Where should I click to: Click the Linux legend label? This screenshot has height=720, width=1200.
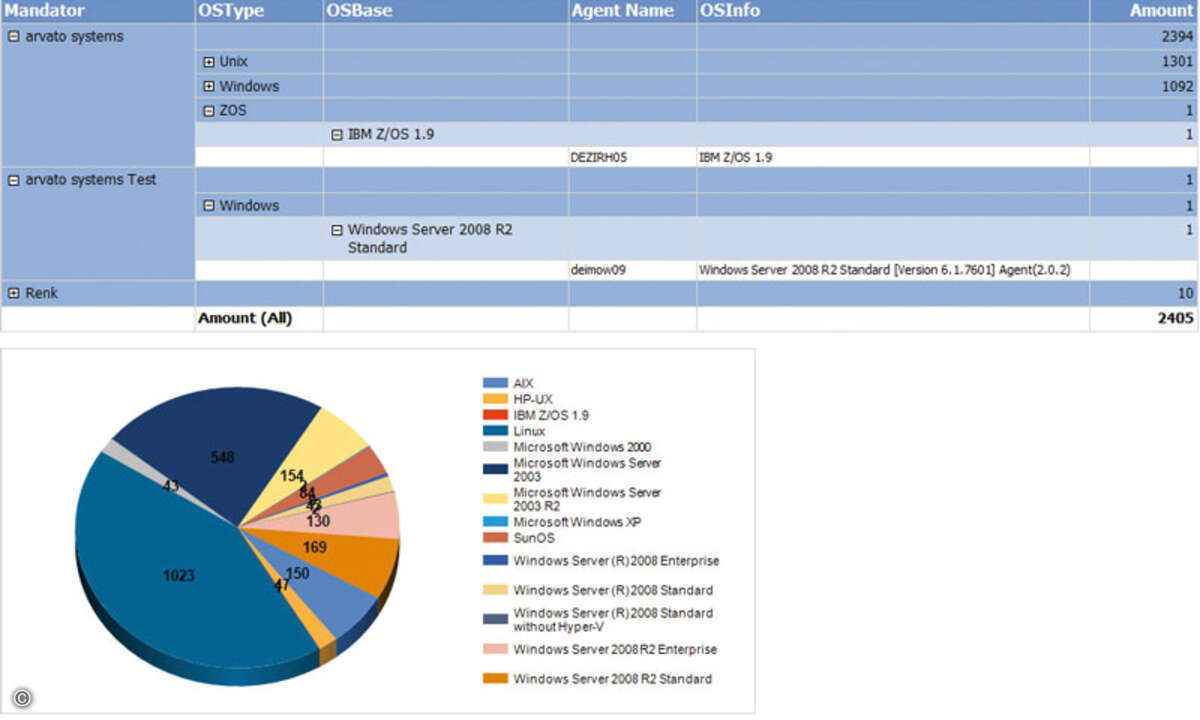pos(529,431)
